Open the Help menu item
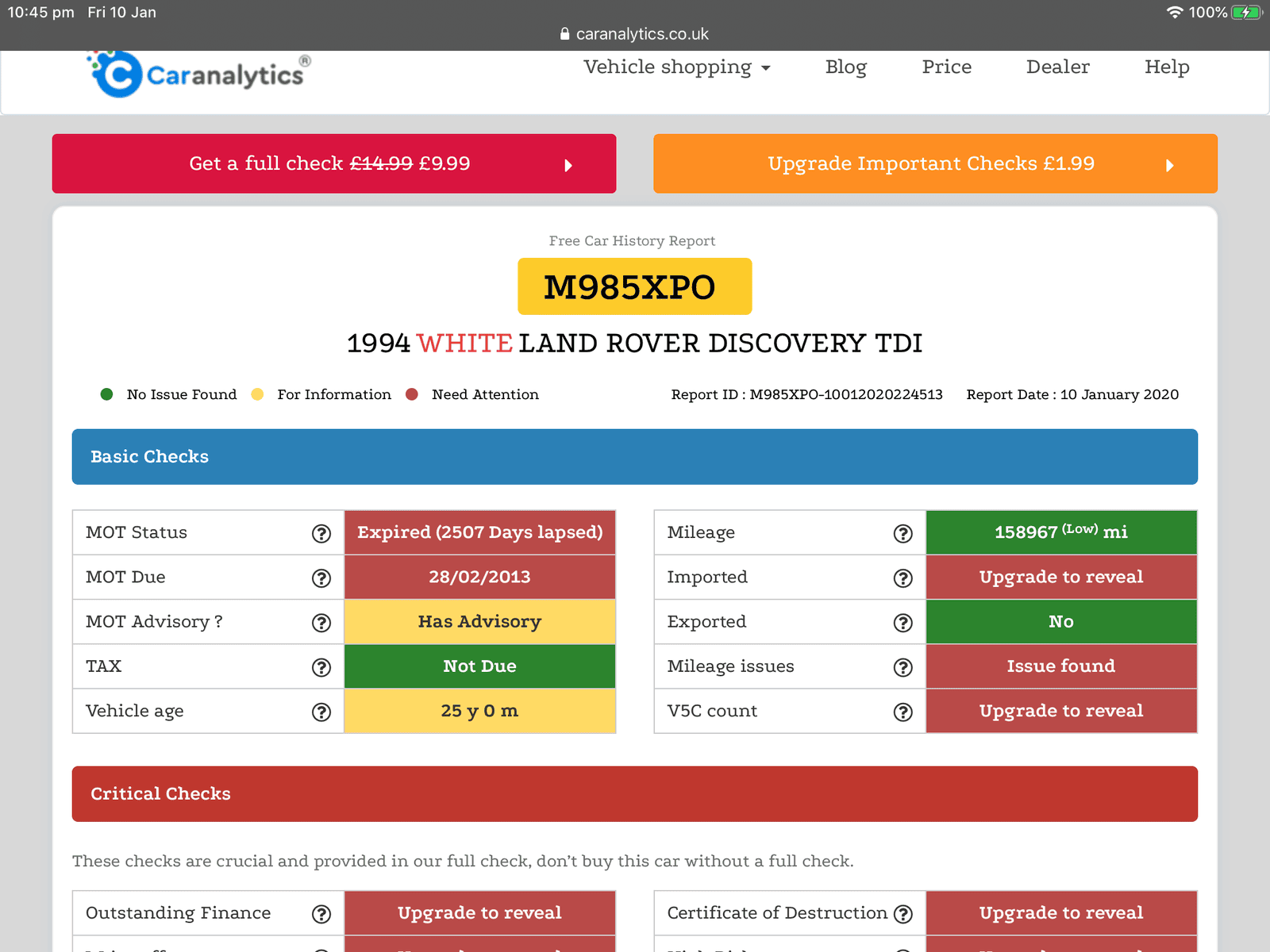Image resolution: width=1270 pixels, height=952 pixels. click(1167, 67)
